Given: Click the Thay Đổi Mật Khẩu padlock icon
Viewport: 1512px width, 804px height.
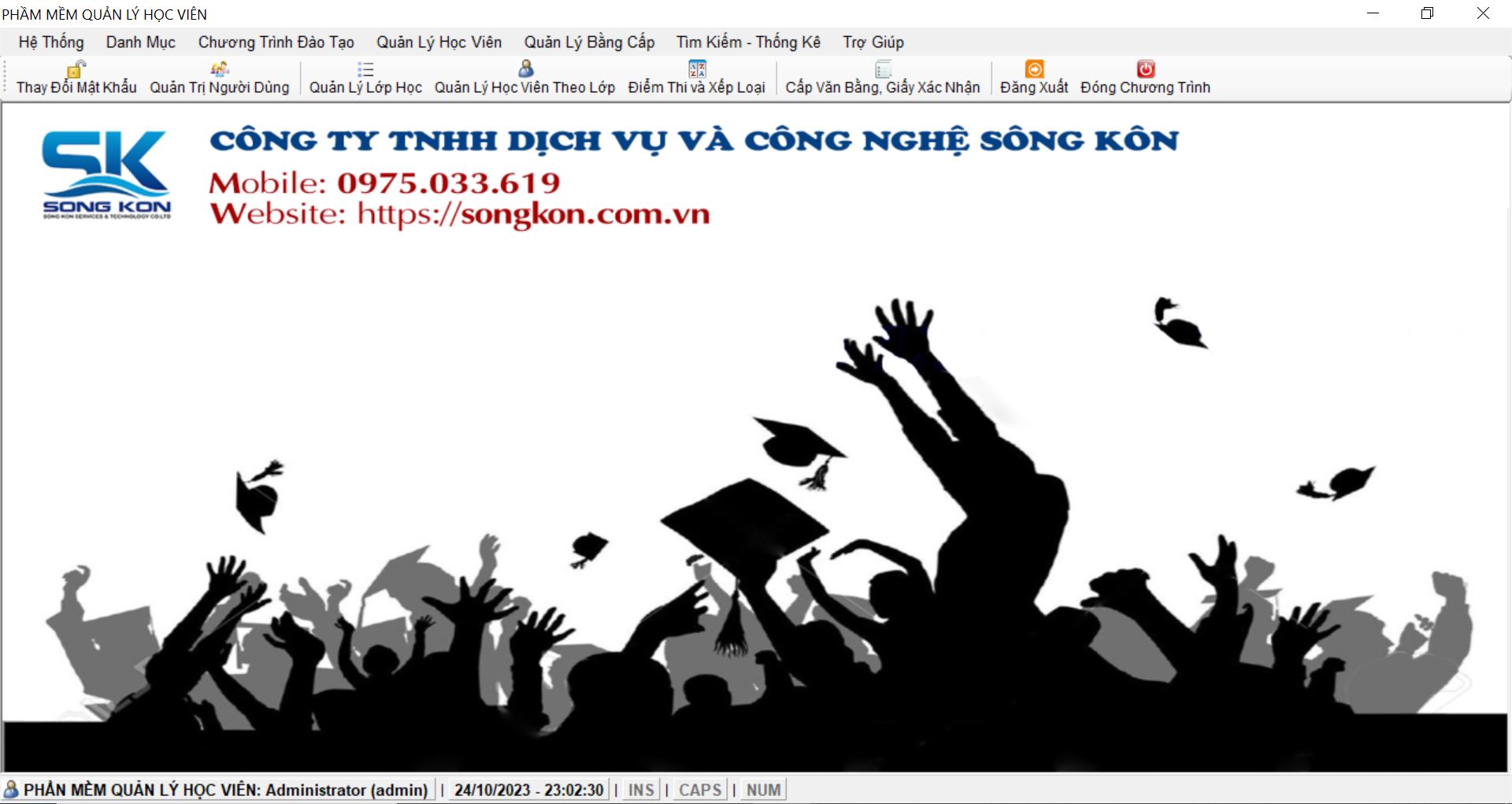Looking at the screenshot, I should click(76, 69).
